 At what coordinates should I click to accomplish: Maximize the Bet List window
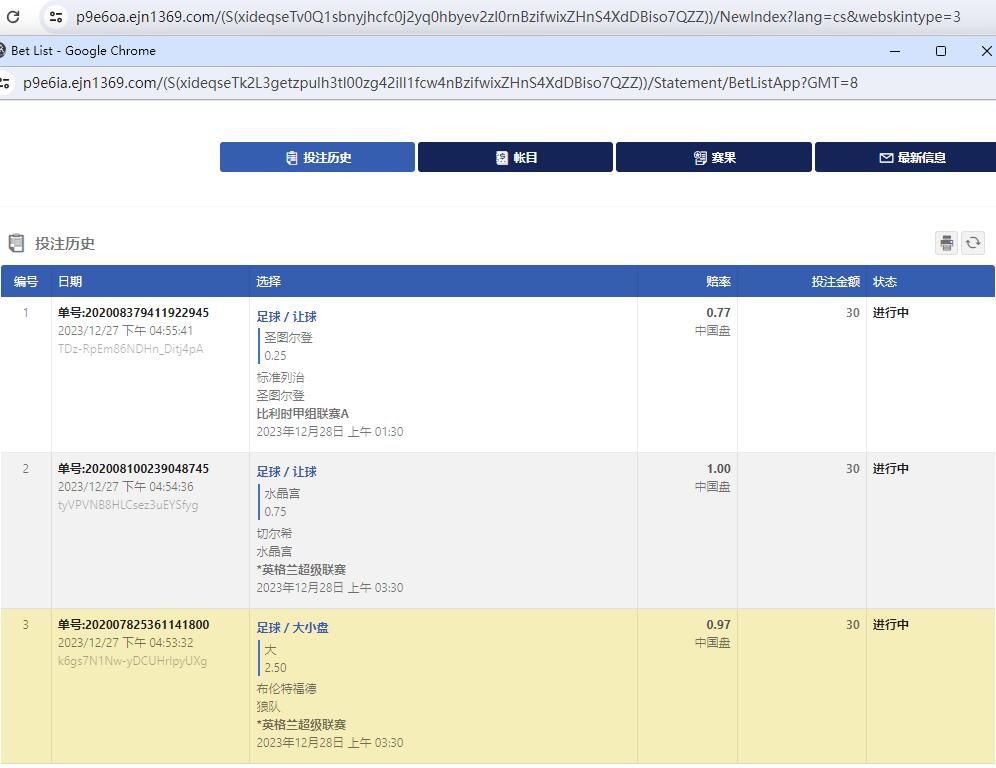tap(940, 51)
